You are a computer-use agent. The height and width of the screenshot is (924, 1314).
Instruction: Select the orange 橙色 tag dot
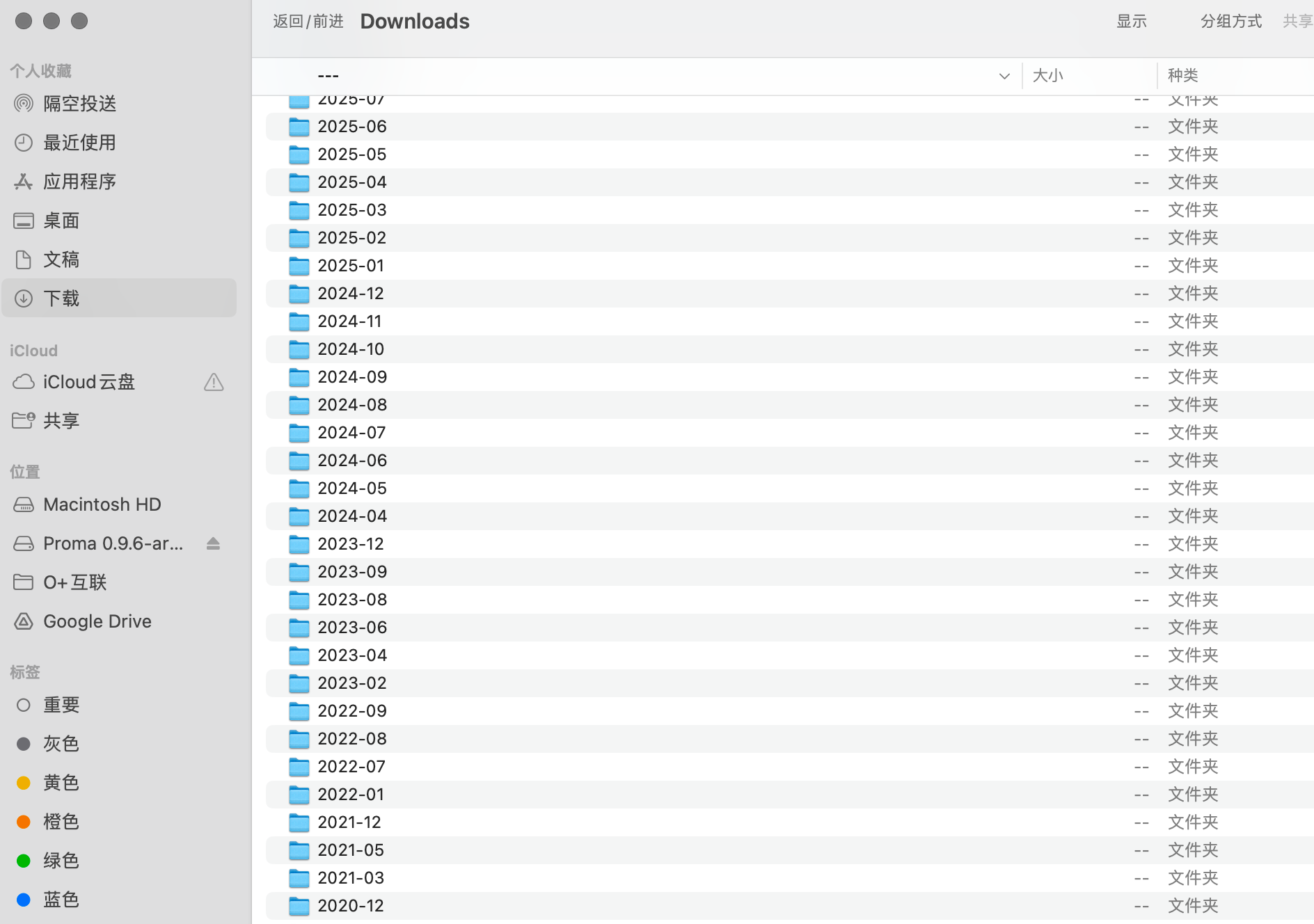(24, 822)
